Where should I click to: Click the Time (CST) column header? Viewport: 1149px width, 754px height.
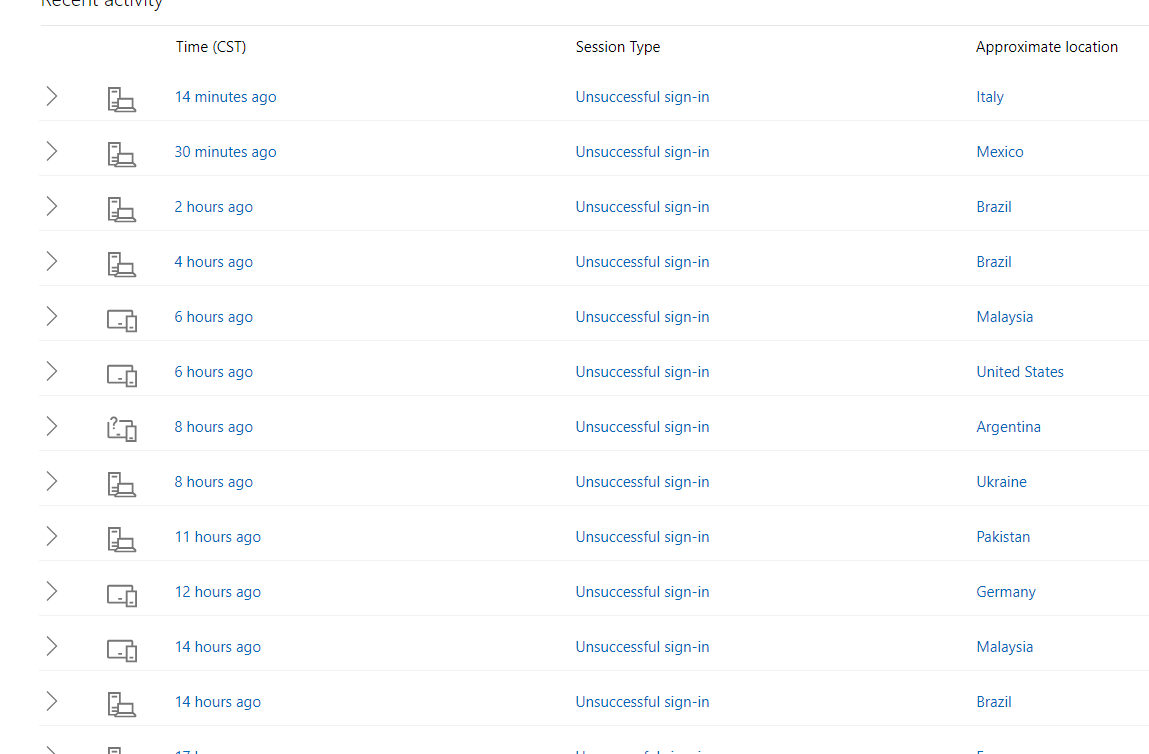pyautogui.click(x=211, y=47)
